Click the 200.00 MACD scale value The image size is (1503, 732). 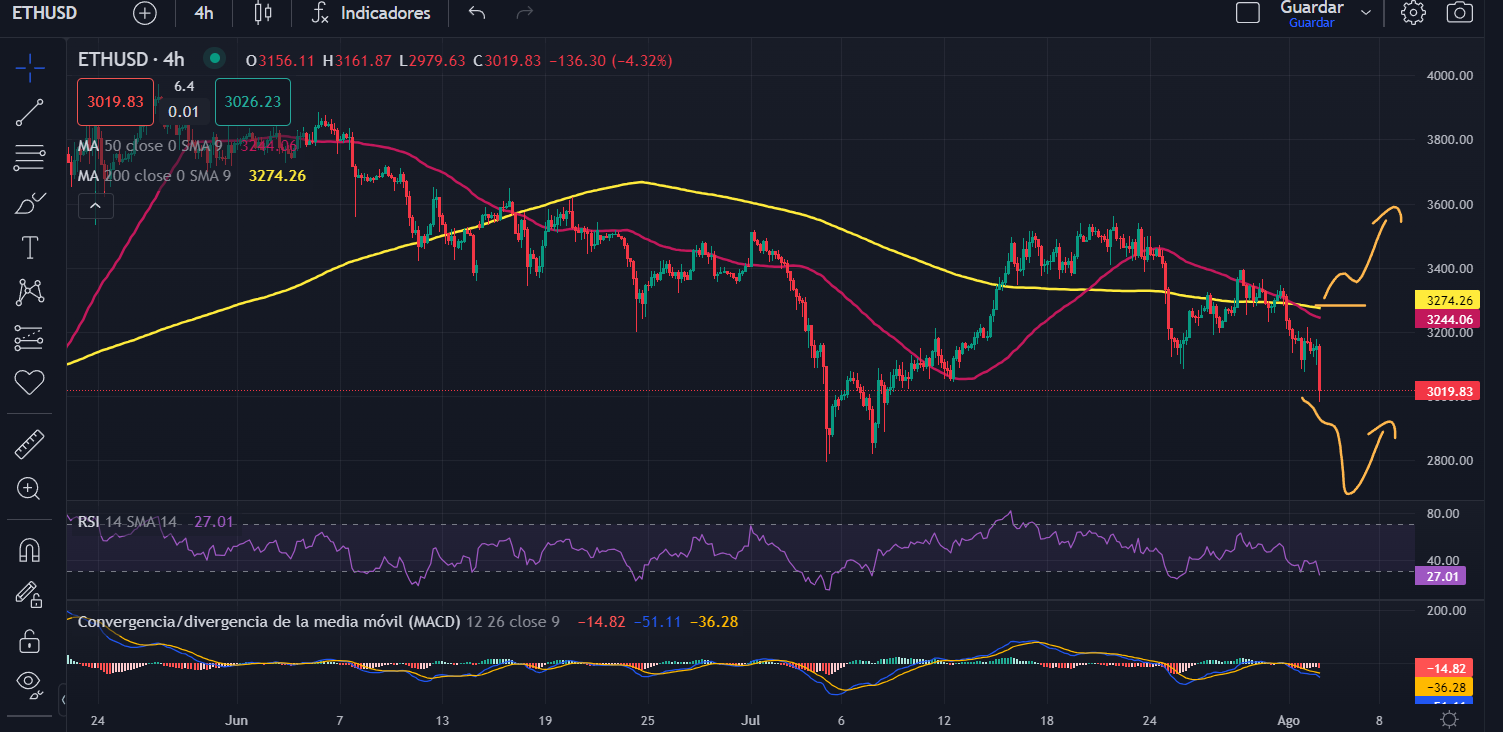pos(1444,610)
